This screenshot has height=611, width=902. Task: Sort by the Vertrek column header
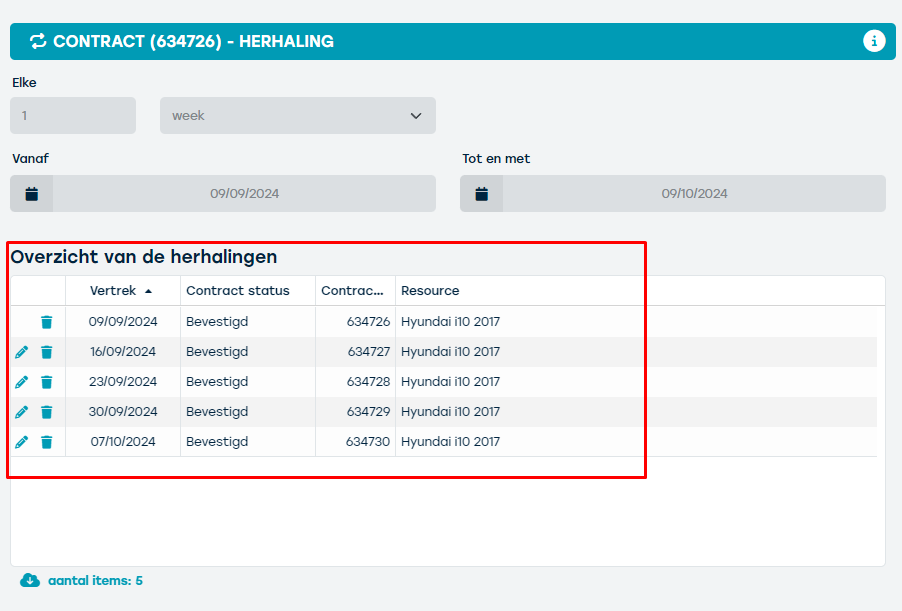(x=121, y=291)
